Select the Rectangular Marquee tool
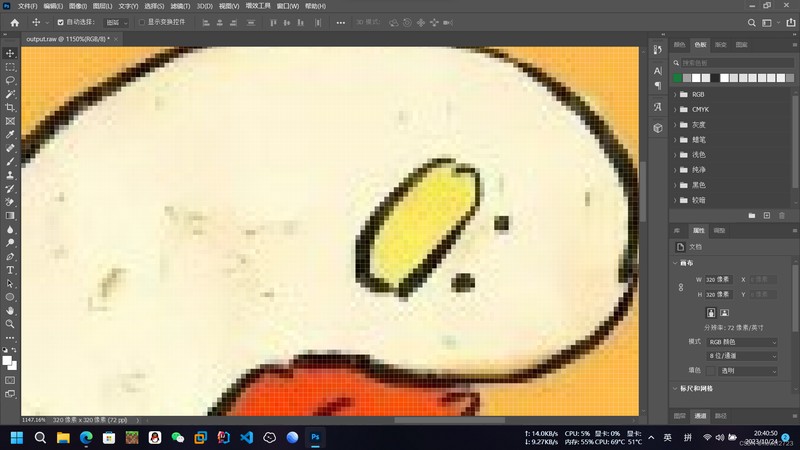This screenshot has width=800, height=450. point(10,67)
